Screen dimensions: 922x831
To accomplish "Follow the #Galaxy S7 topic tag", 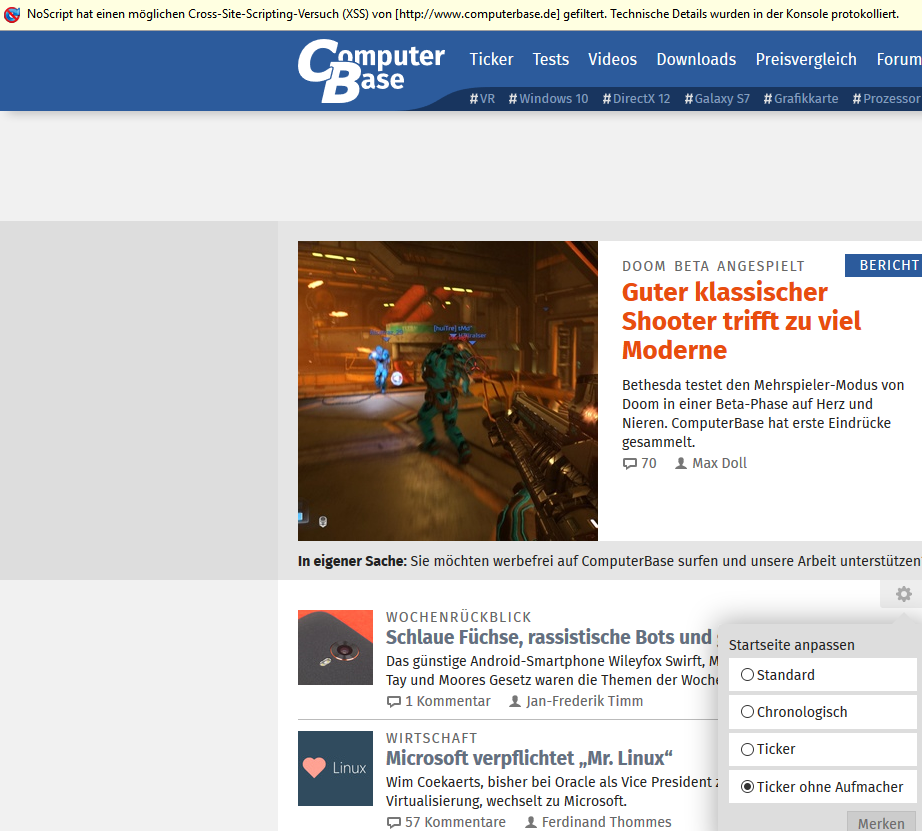I will pos(717,99).
